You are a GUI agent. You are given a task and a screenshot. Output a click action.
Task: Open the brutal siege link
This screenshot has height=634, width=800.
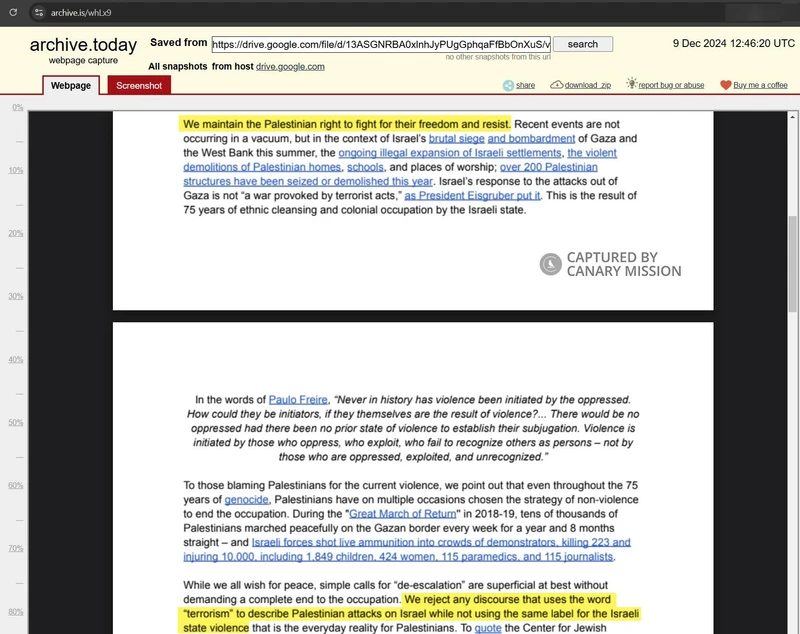(457, 138)
